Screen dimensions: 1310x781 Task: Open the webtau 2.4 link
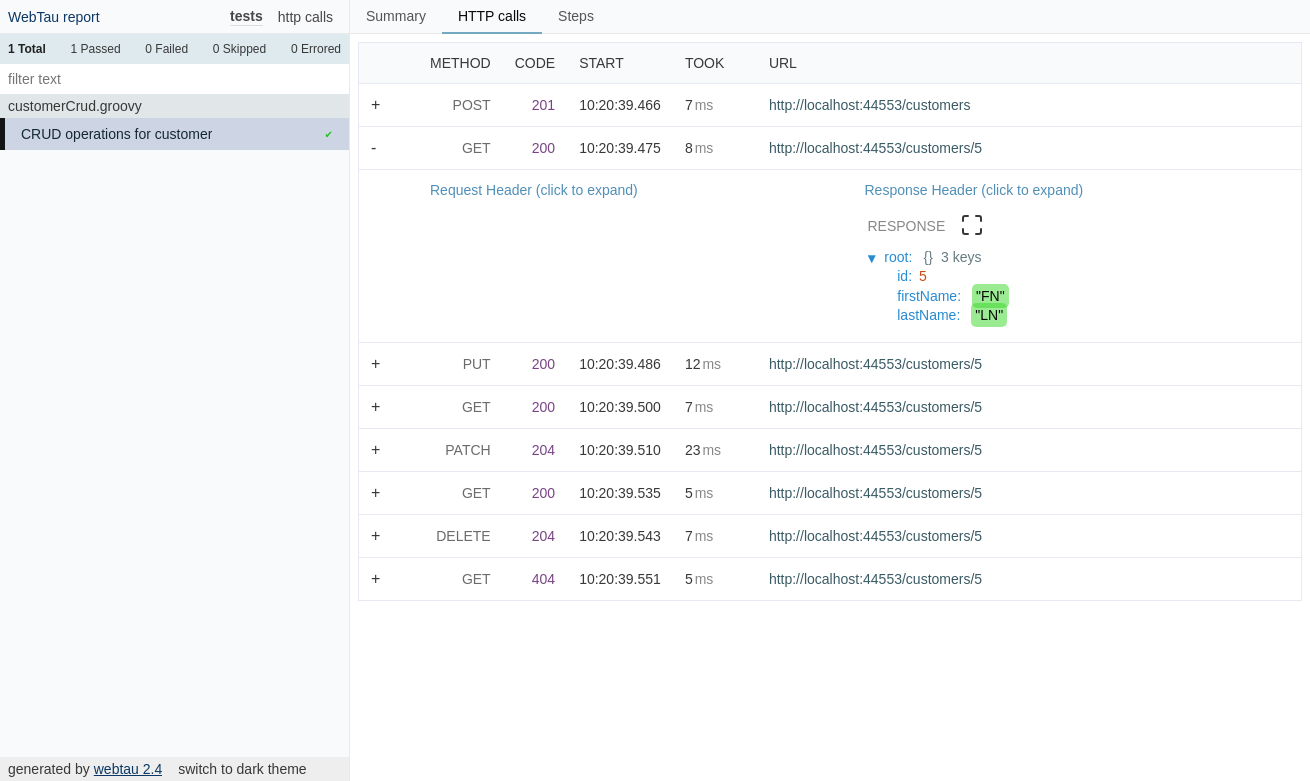(x=127, y=769)
